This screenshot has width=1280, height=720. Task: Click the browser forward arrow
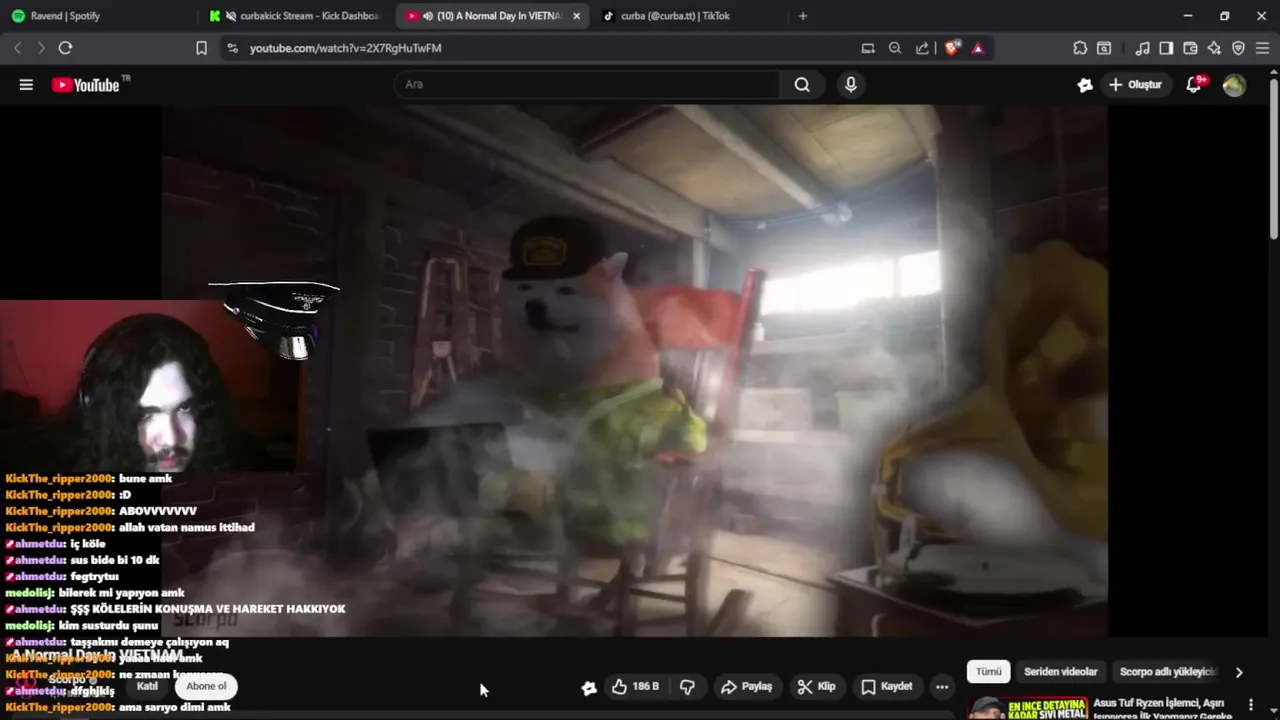click(x=41, y=48)
